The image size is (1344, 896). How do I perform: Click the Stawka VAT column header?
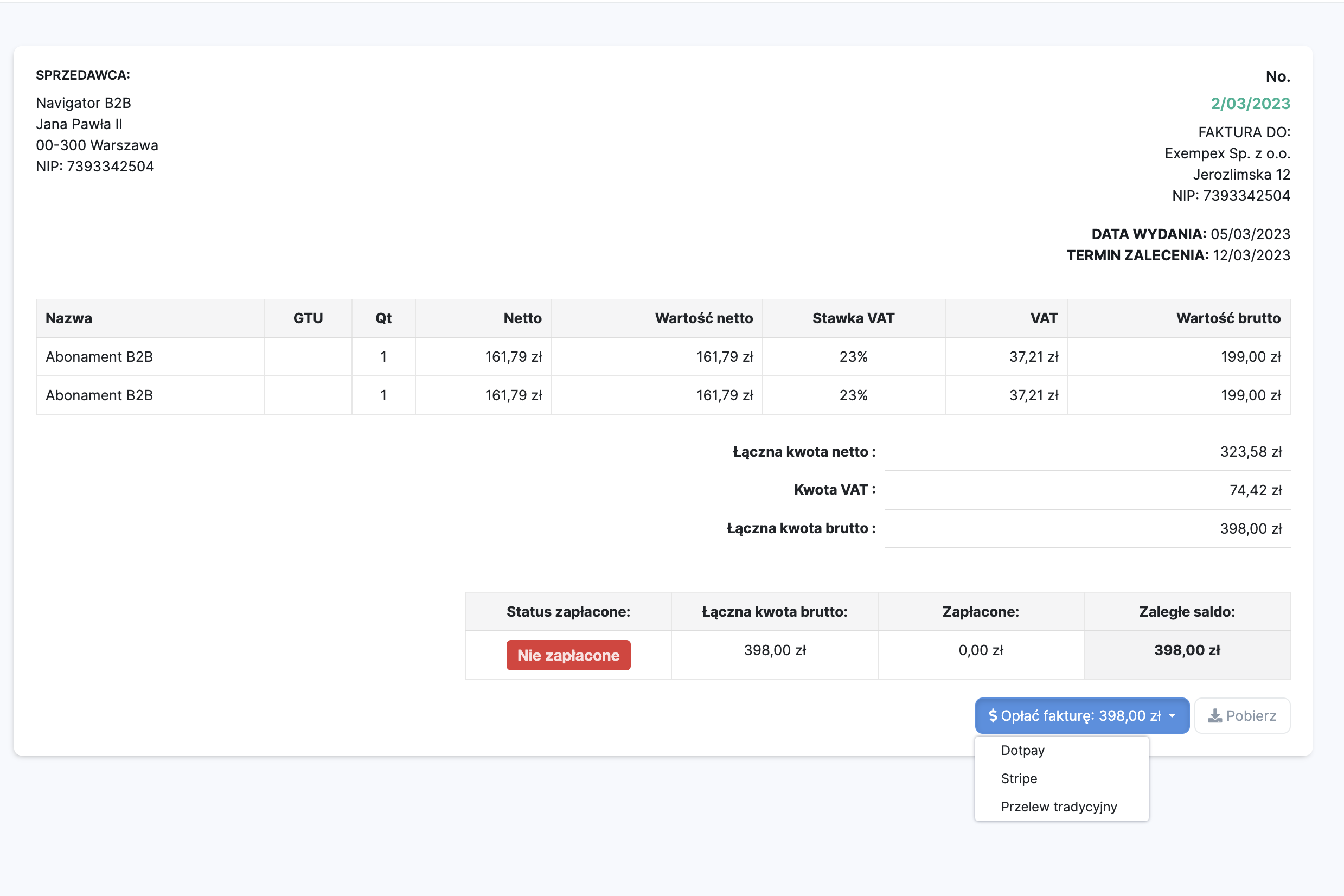pyautogui.click(x=853, y=318)
